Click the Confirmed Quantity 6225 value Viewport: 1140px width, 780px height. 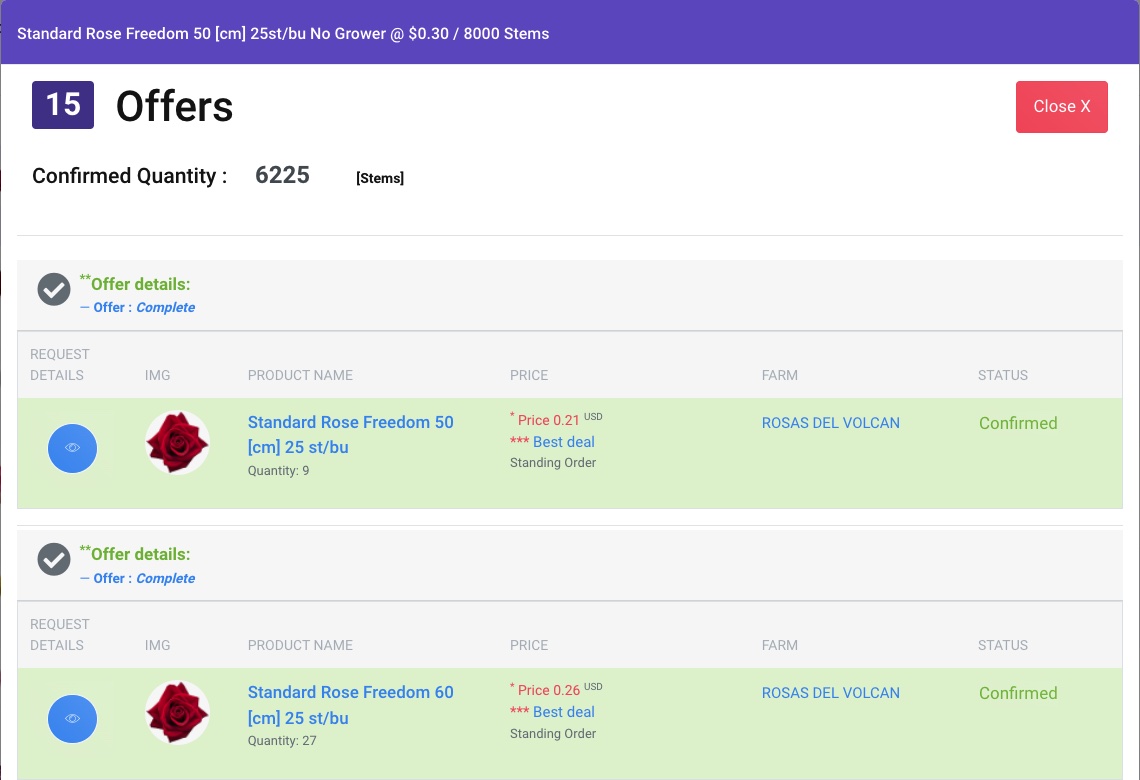(x=282, y=174)
